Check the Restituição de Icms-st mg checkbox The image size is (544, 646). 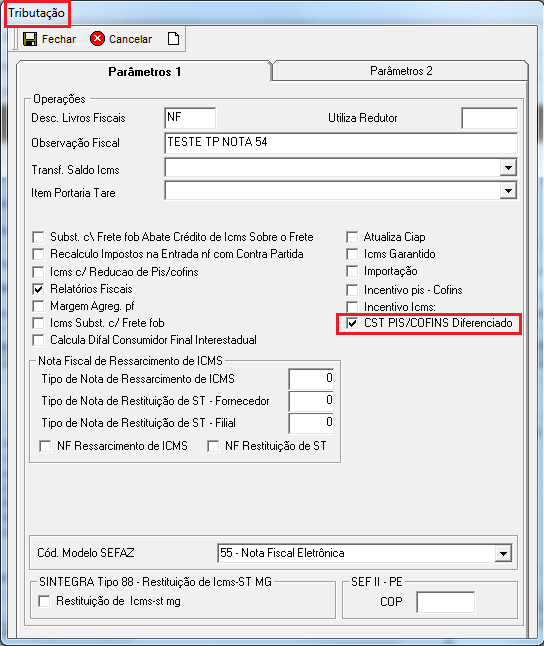[44, 601]
